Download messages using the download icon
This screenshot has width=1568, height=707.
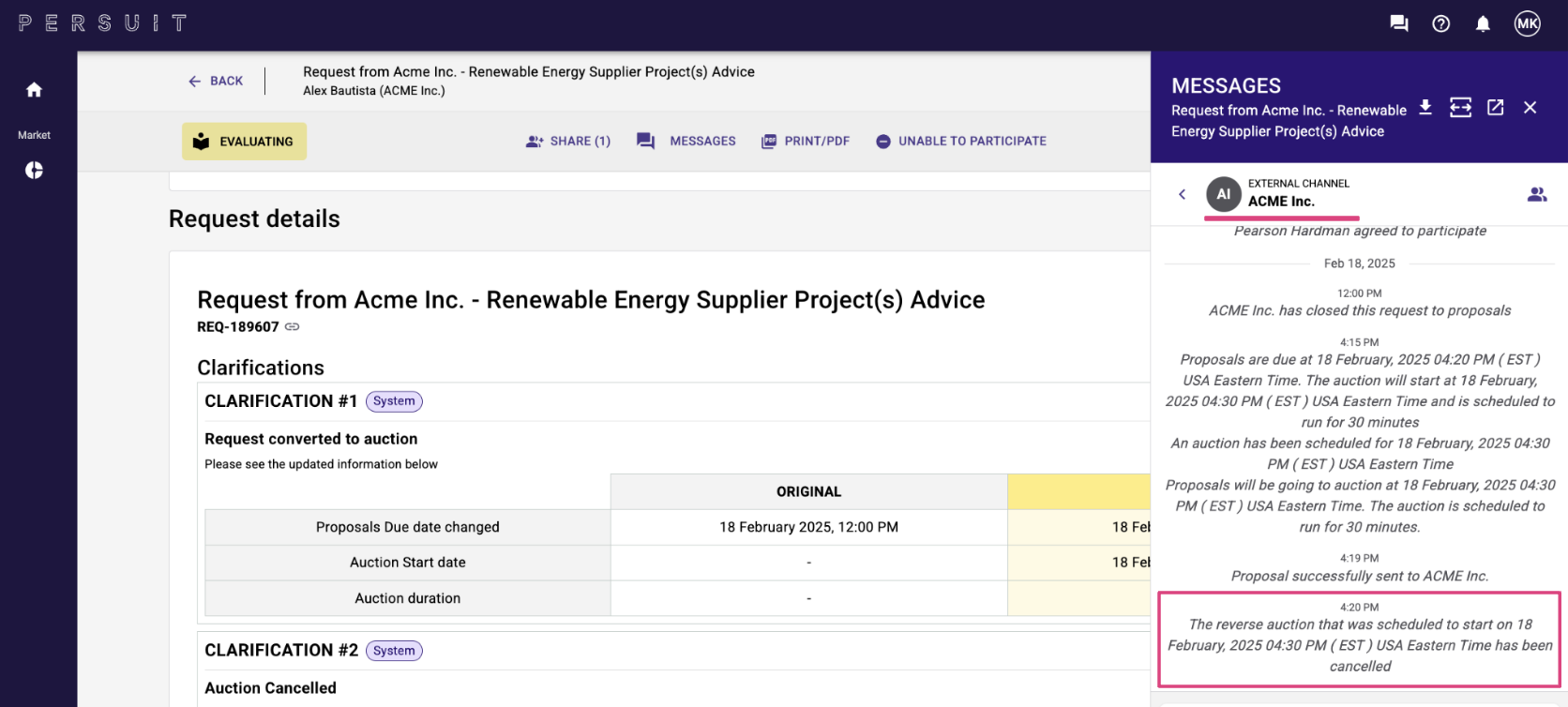tap(1425, 108)
